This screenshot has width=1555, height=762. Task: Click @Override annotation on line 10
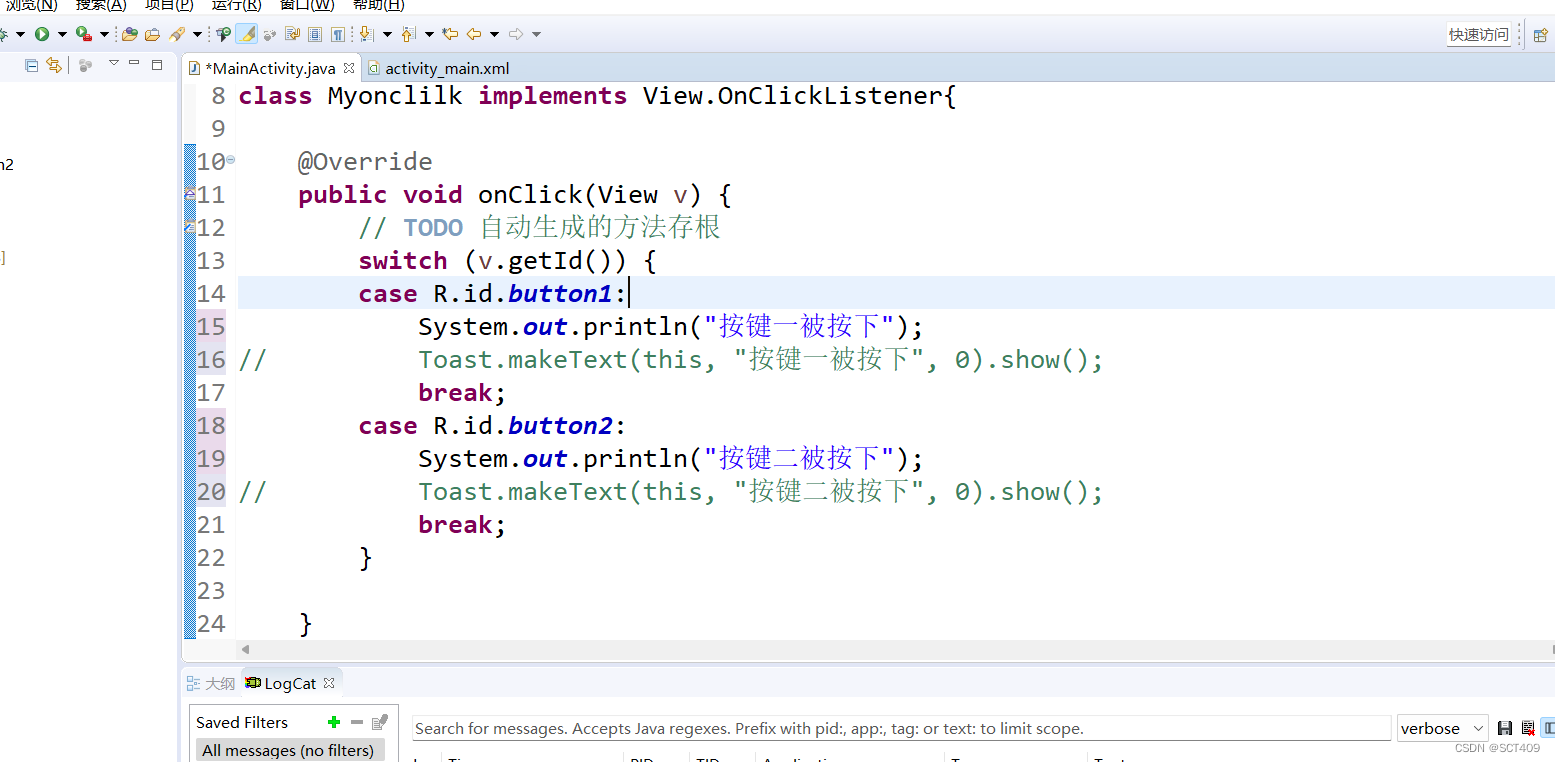(x=365, y=162)
